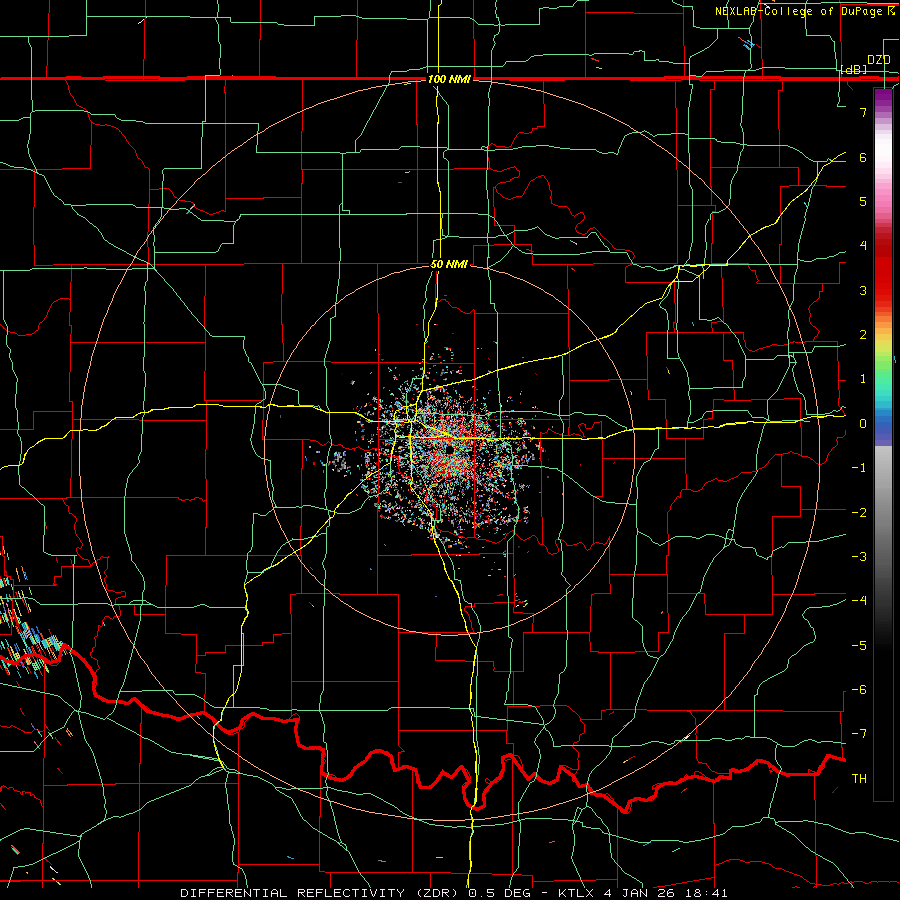Click the -4 value on the color scale

859,601
